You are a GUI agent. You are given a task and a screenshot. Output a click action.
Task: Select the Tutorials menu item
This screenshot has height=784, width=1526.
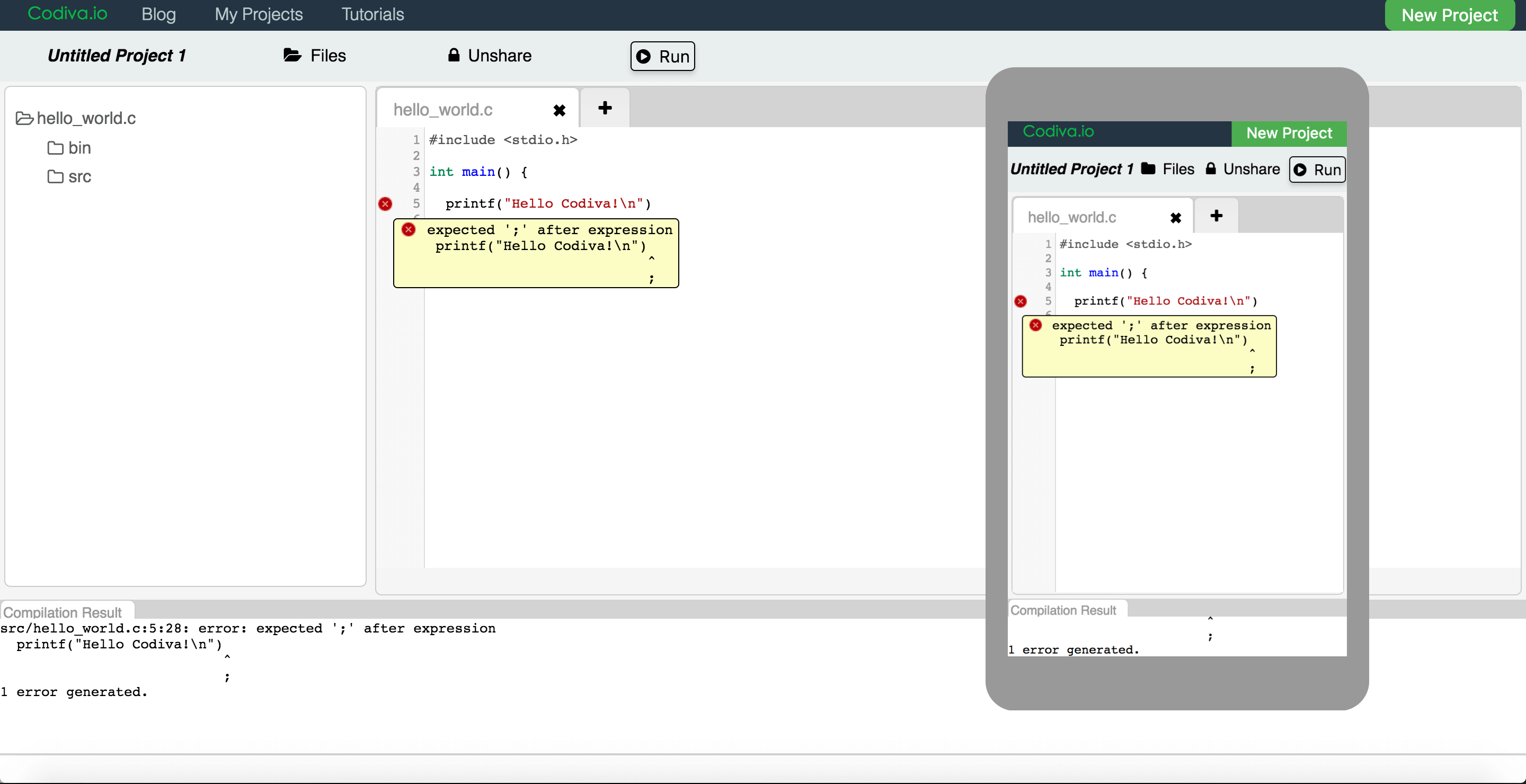pos(371,13)
